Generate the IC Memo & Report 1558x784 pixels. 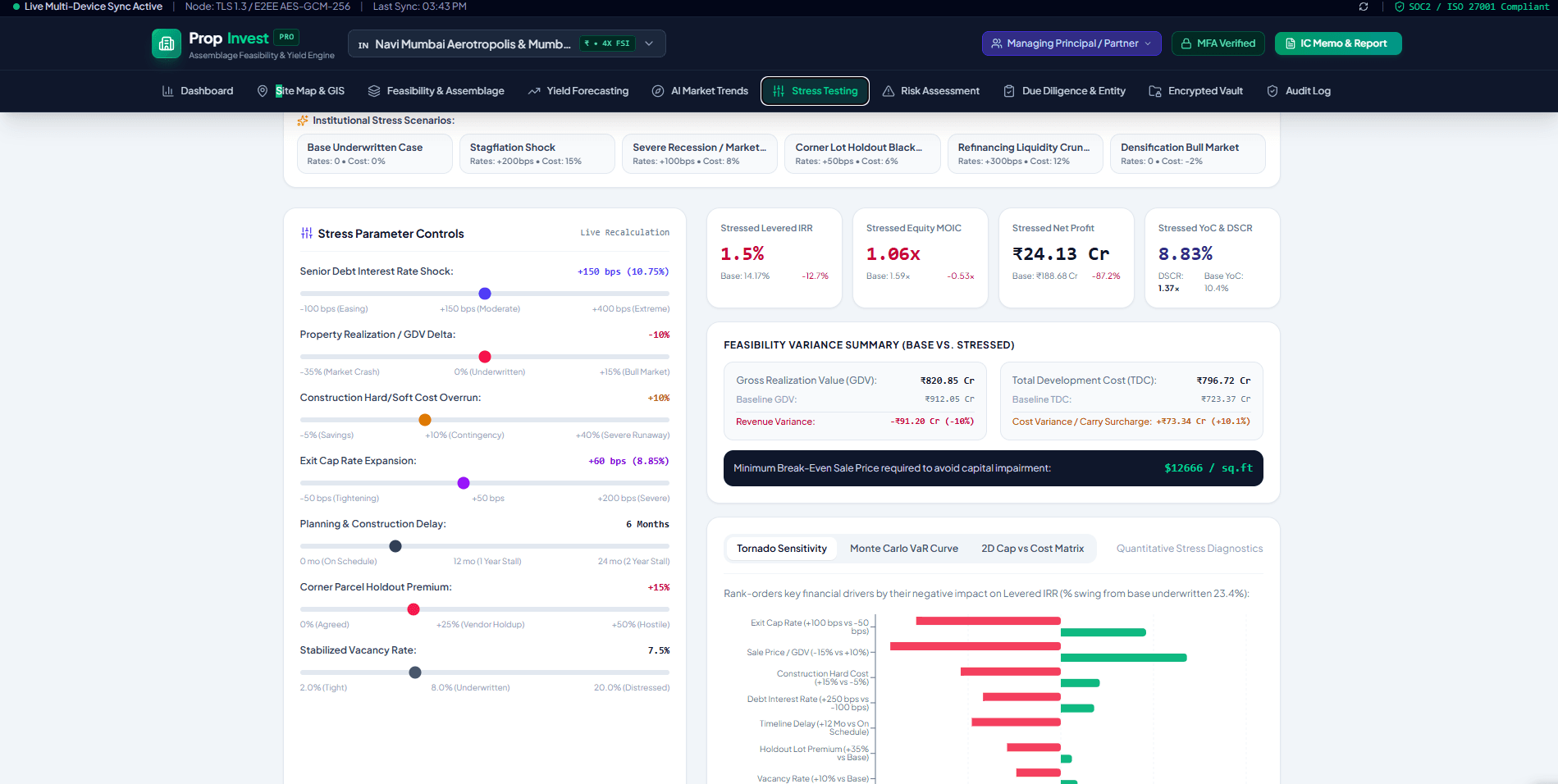(1338, 43)
